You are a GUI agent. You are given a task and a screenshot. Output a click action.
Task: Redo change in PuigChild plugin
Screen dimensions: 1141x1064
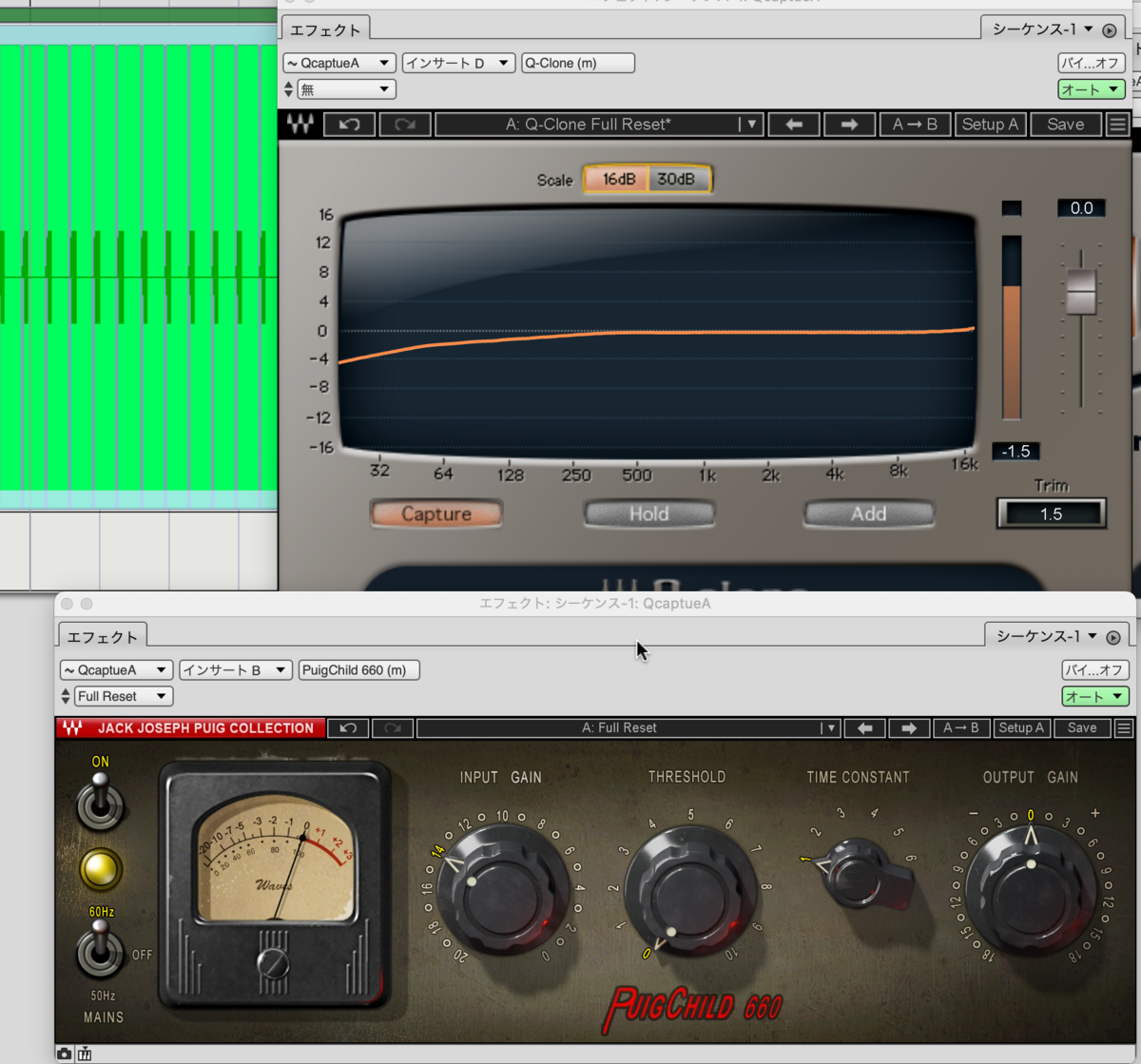(x=392, y=728)
